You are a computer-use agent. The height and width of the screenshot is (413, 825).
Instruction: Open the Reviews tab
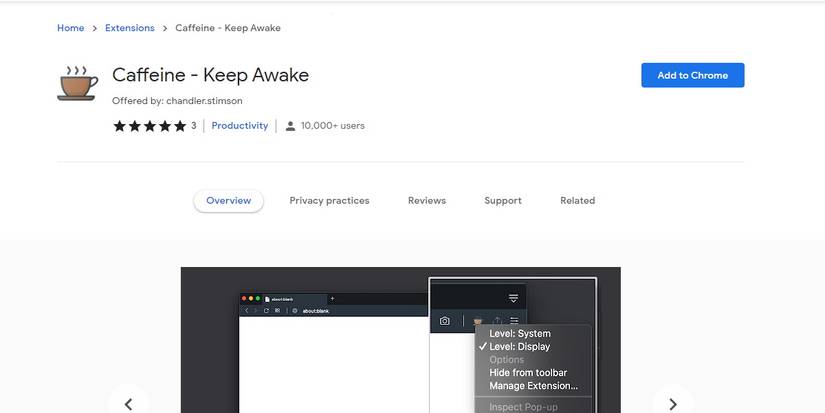click(x=427, y=201)
